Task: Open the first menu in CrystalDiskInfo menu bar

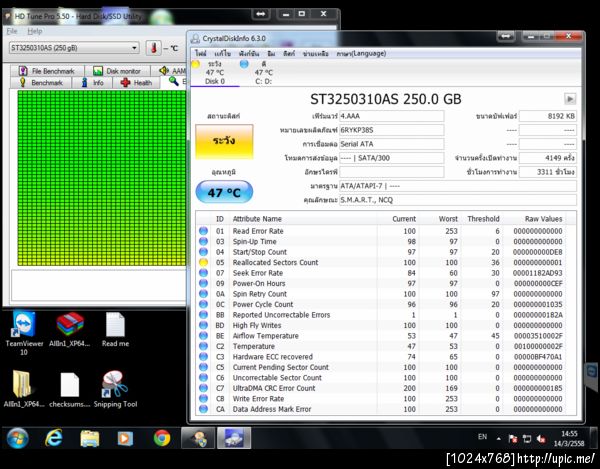Action: 201,54
